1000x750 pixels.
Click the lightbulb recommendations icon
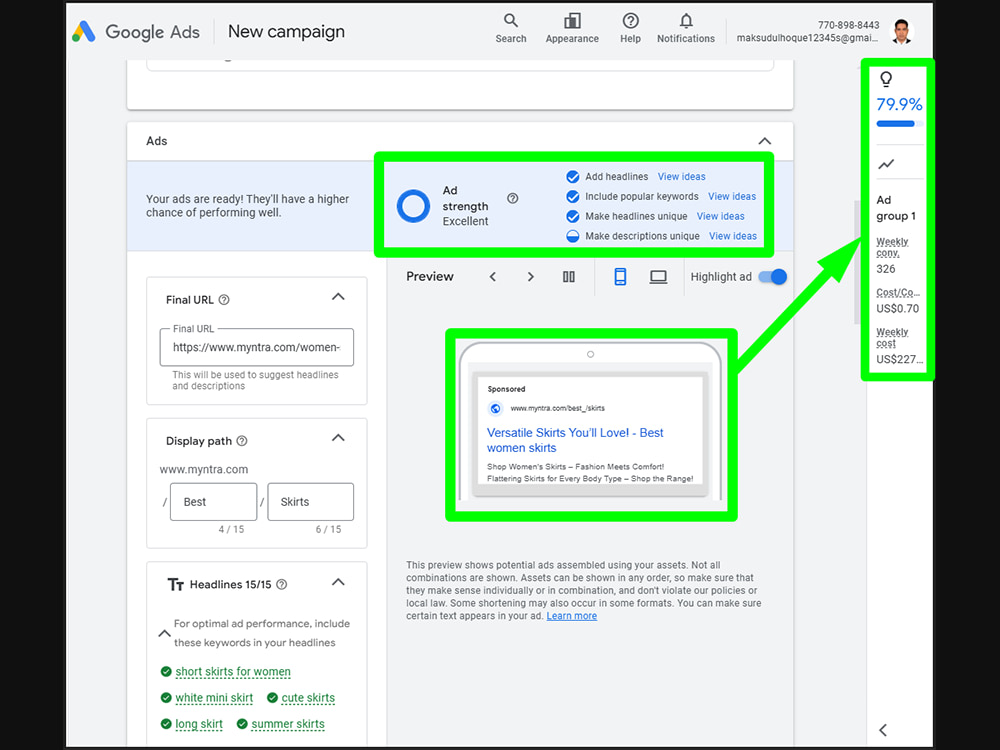point(886,79)
